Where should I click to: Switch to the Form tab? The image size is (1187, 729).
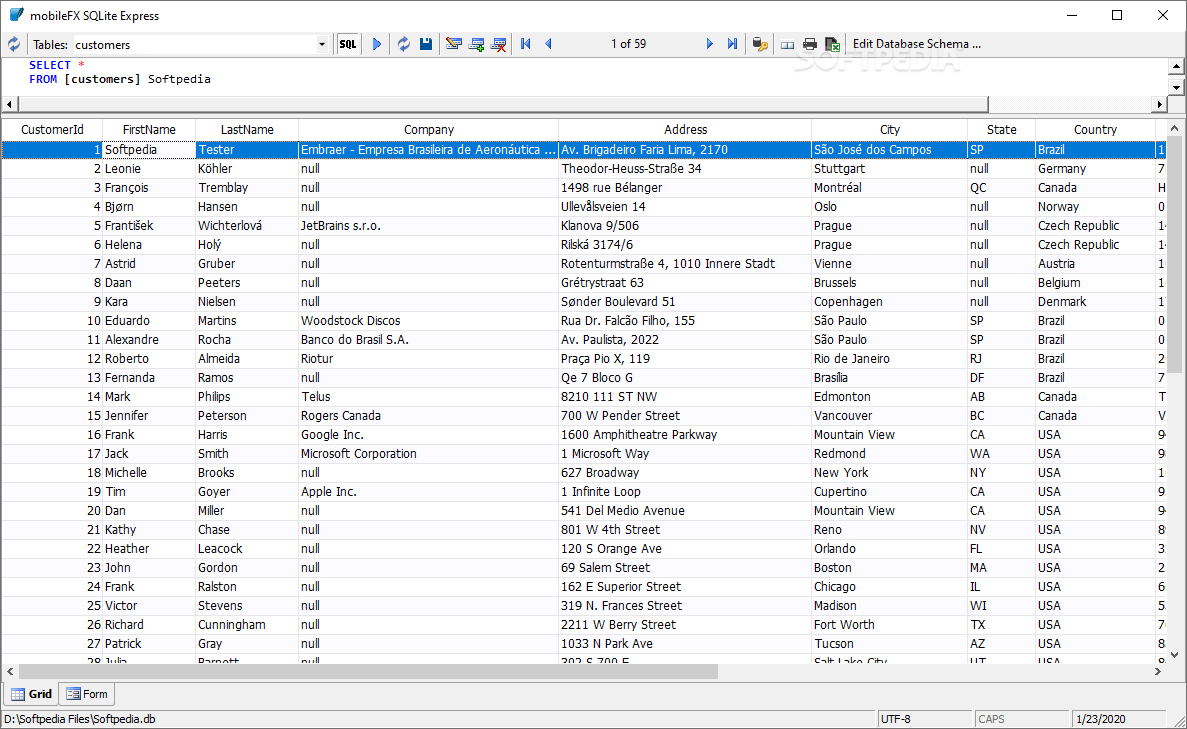(x=87, y=694)
